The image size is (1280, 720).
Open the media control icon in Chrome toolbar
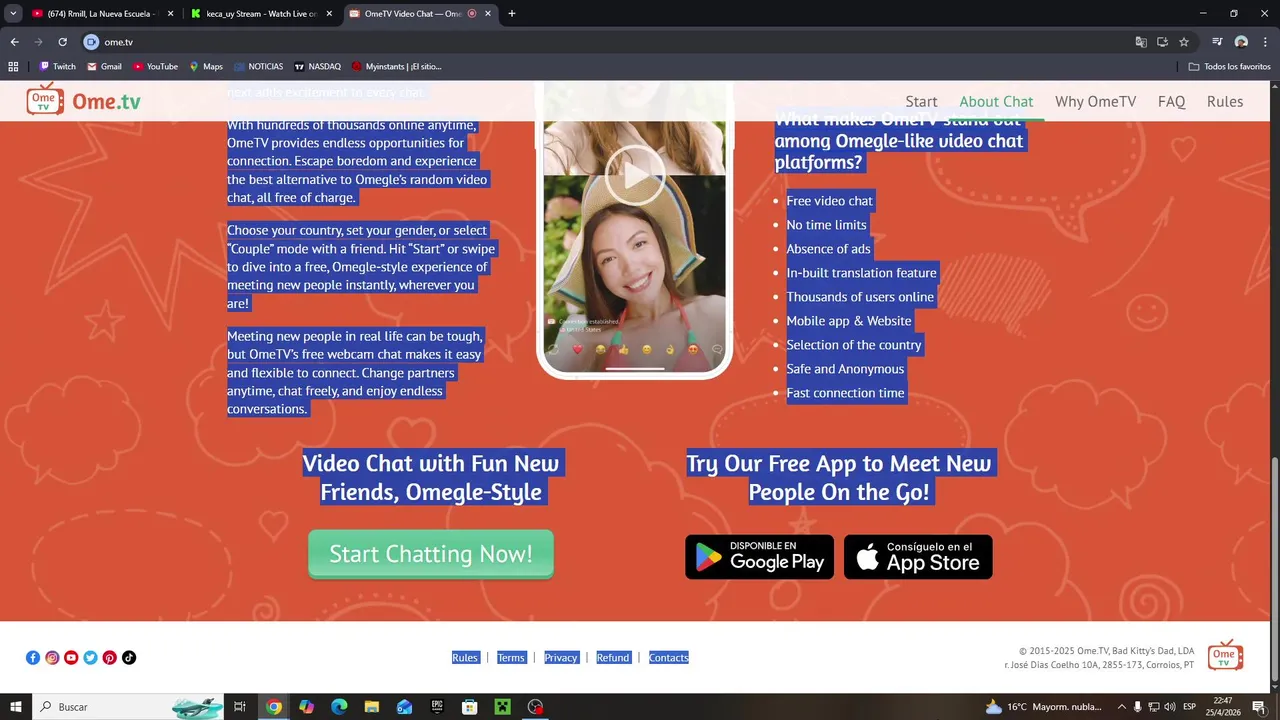1217,42
